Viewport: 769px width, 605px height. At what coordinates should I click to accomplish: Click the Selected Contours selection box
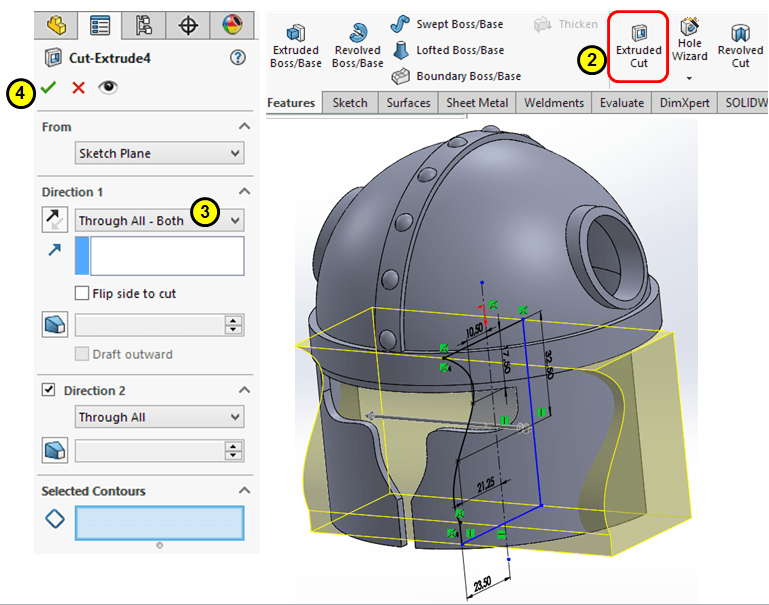point(159,523)
